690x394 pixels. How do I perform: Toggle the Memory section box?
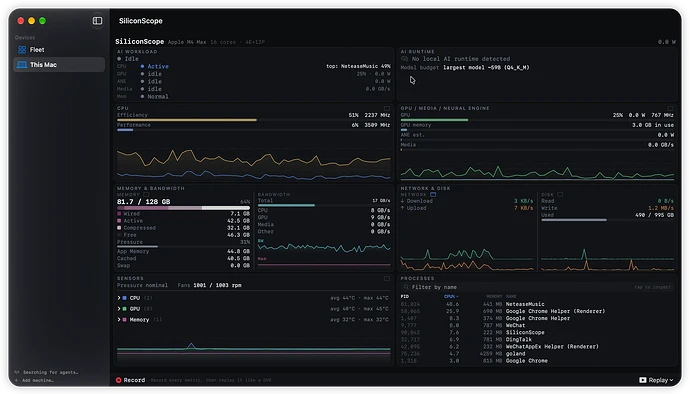coord(146,195)
